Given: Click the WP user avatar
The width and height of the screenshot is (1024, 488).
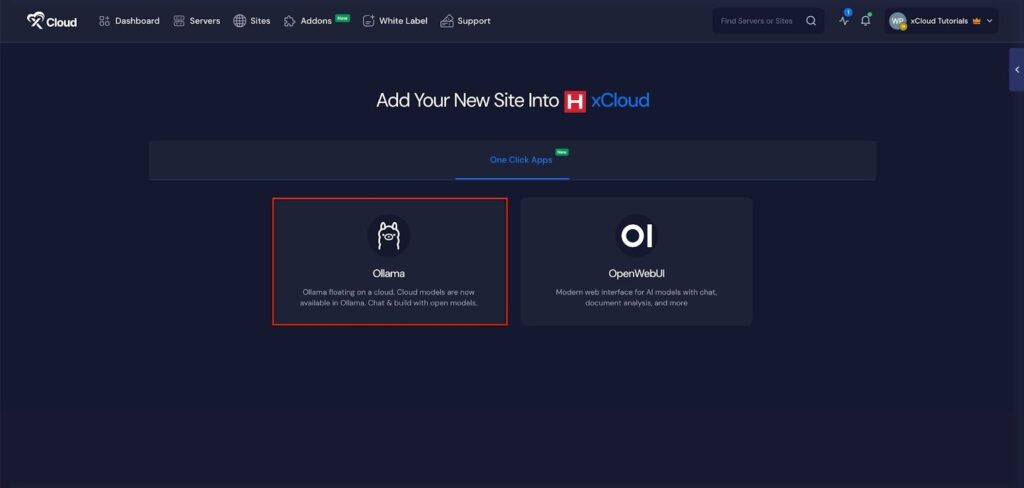Looking at the screenshot, I should pos(897,21).
